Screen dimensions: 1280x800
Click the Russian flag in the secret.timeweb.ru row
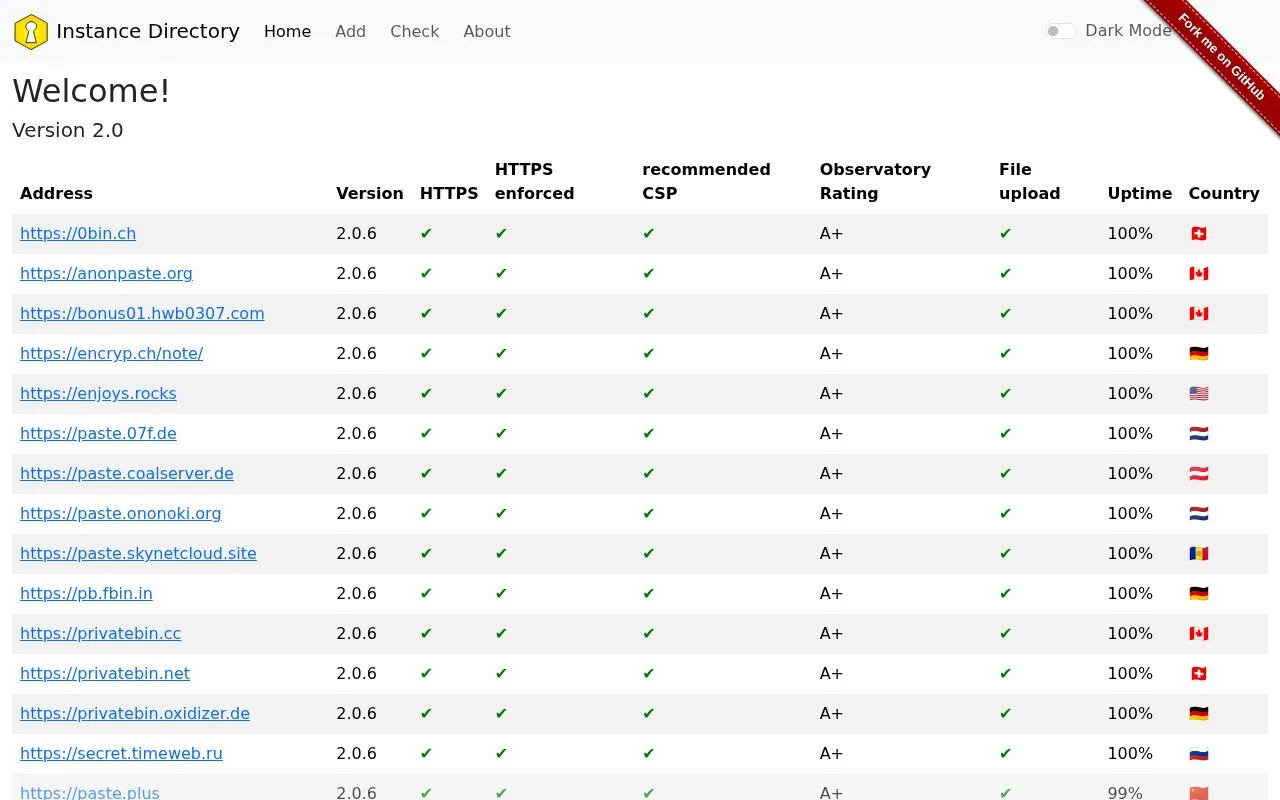click(1198, 753)
